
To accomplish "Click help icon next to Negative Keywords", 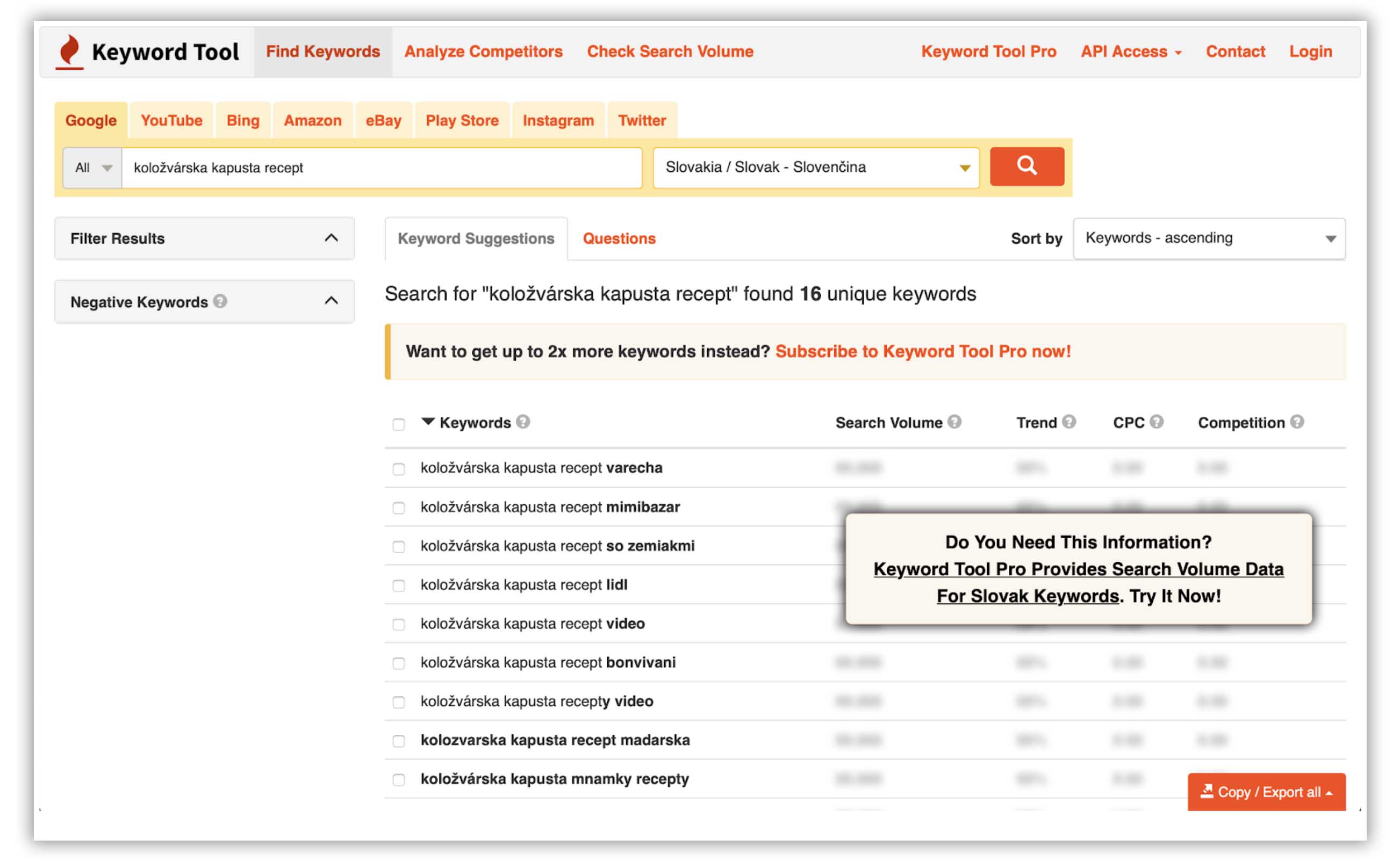I will (x=220, y=301).
